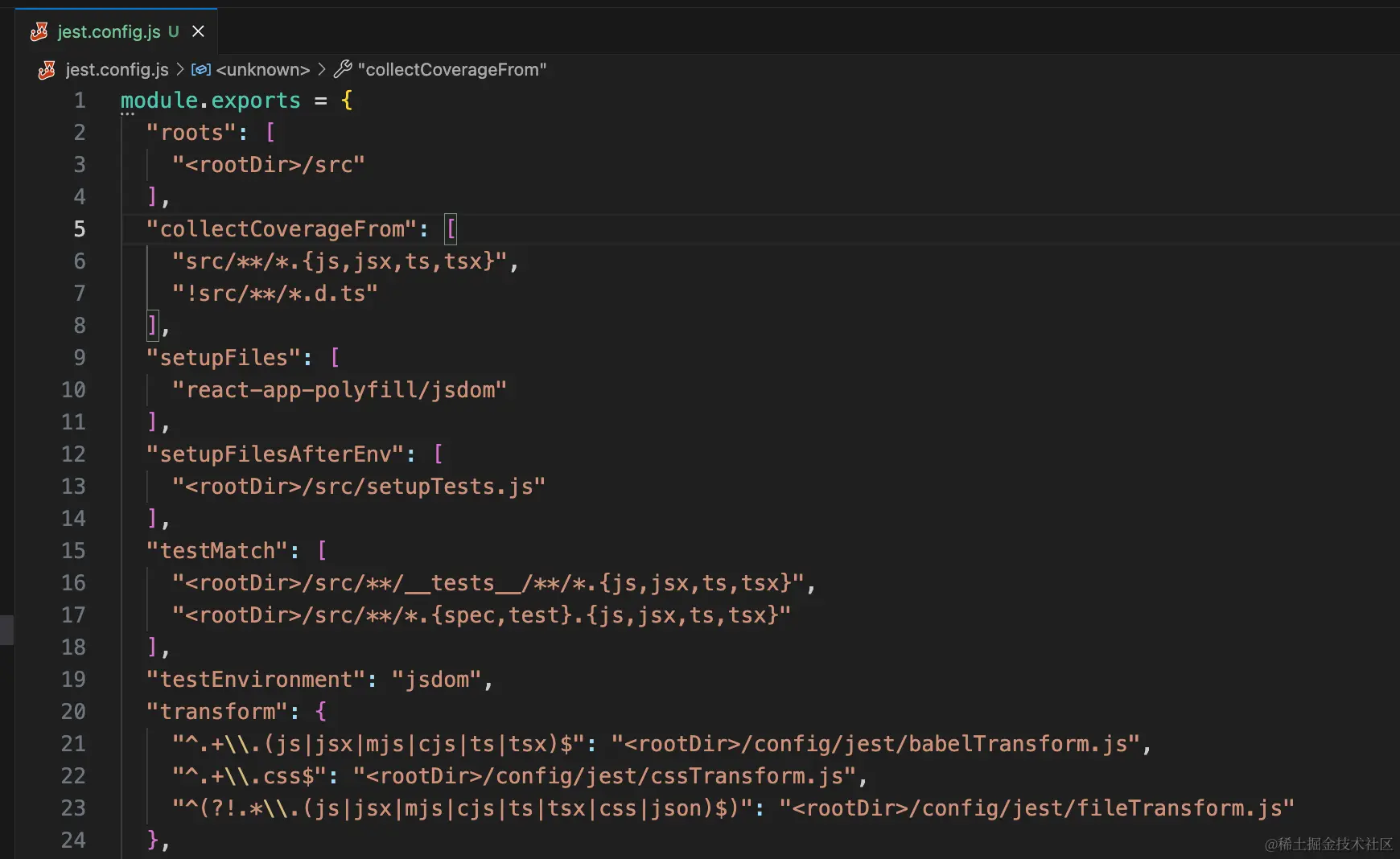Click the Jest icon in the tab

[39, 31]
